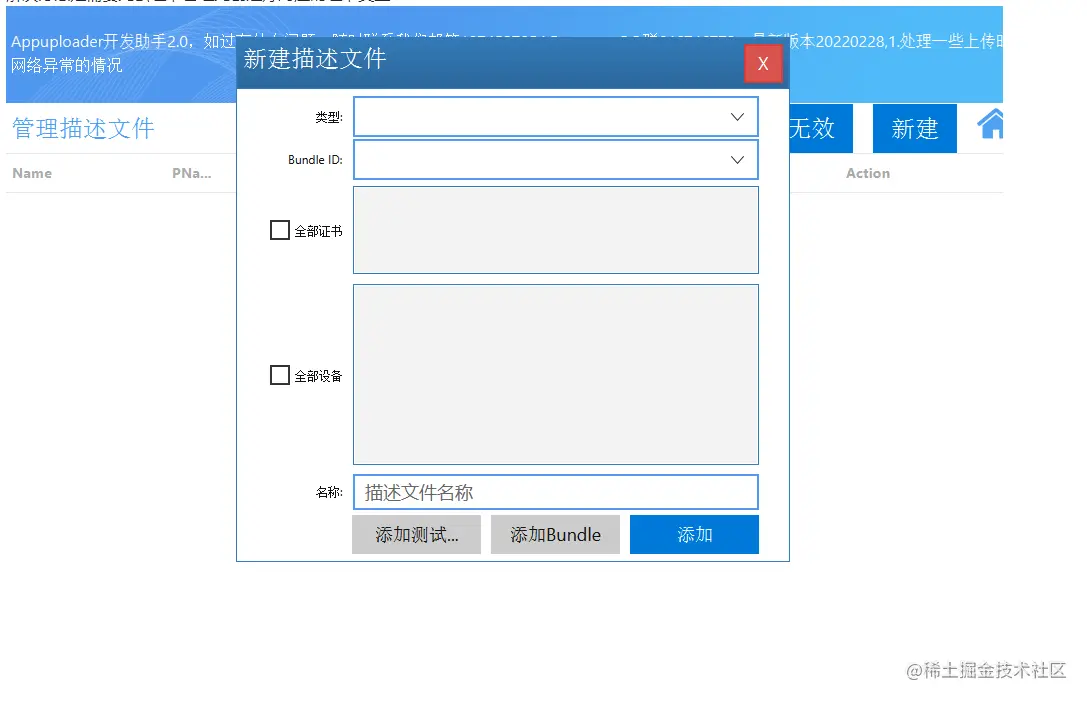Enable the 全部证书 checkbox

279,230
